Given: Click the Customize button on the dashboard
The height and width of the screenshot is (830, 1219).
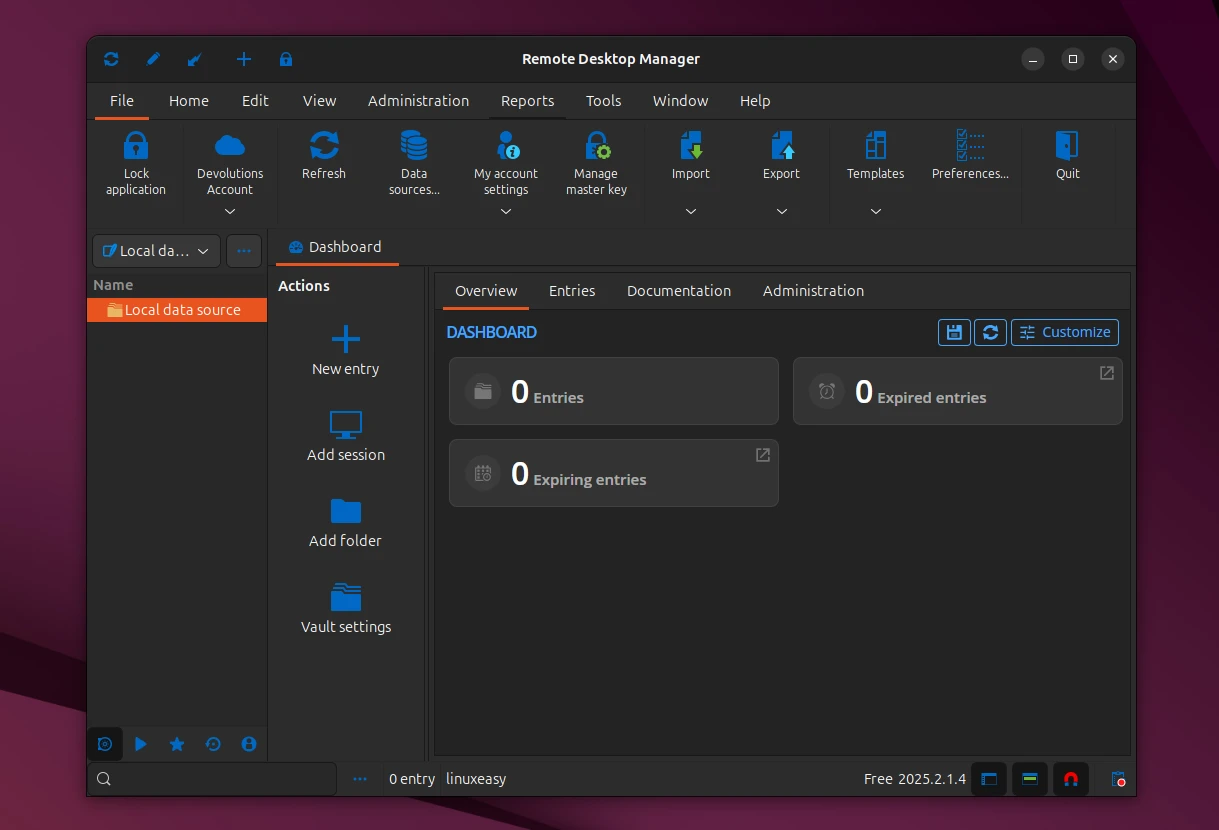Looking at the screenshot, I should tap(1064, 332).
